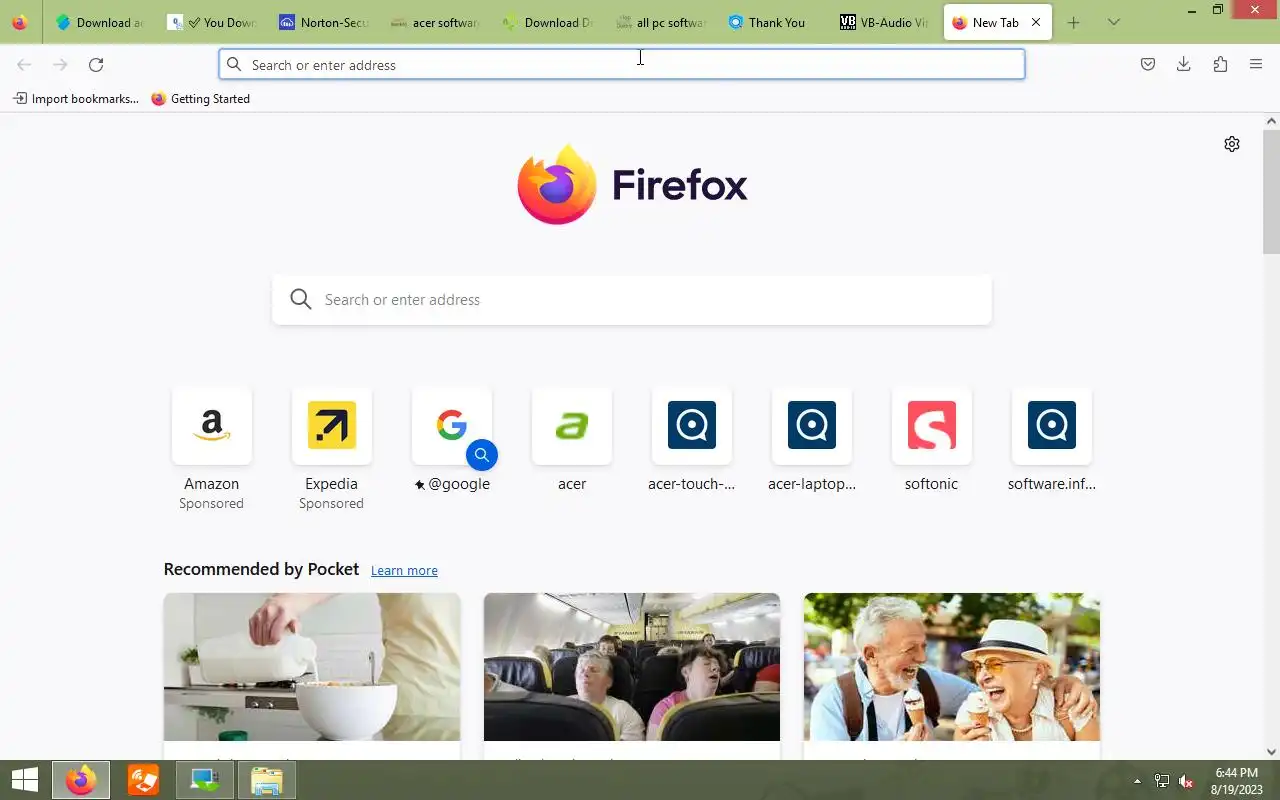The width and height of the screenshot is (1280, 800).
Task: Switch to the Norton-Secu tab
Action: (323, 22)
